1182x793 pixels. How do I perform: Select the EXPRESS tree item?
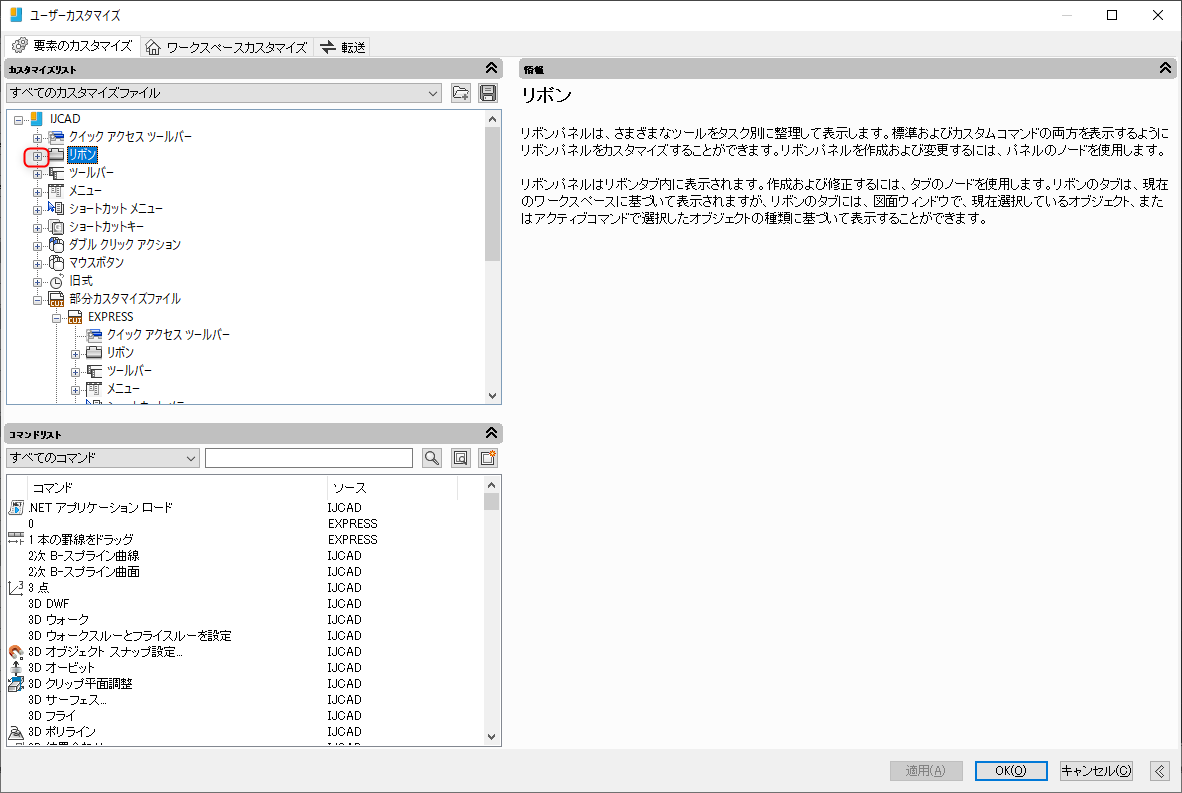click(x=111, y=317)
